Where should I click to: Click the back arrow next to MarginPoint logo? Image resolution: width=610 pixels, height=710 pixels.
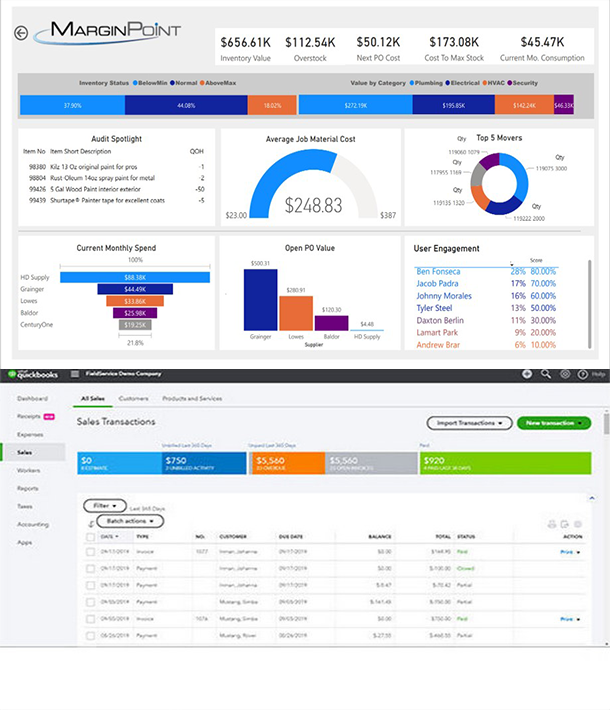[x=21, y=33]
